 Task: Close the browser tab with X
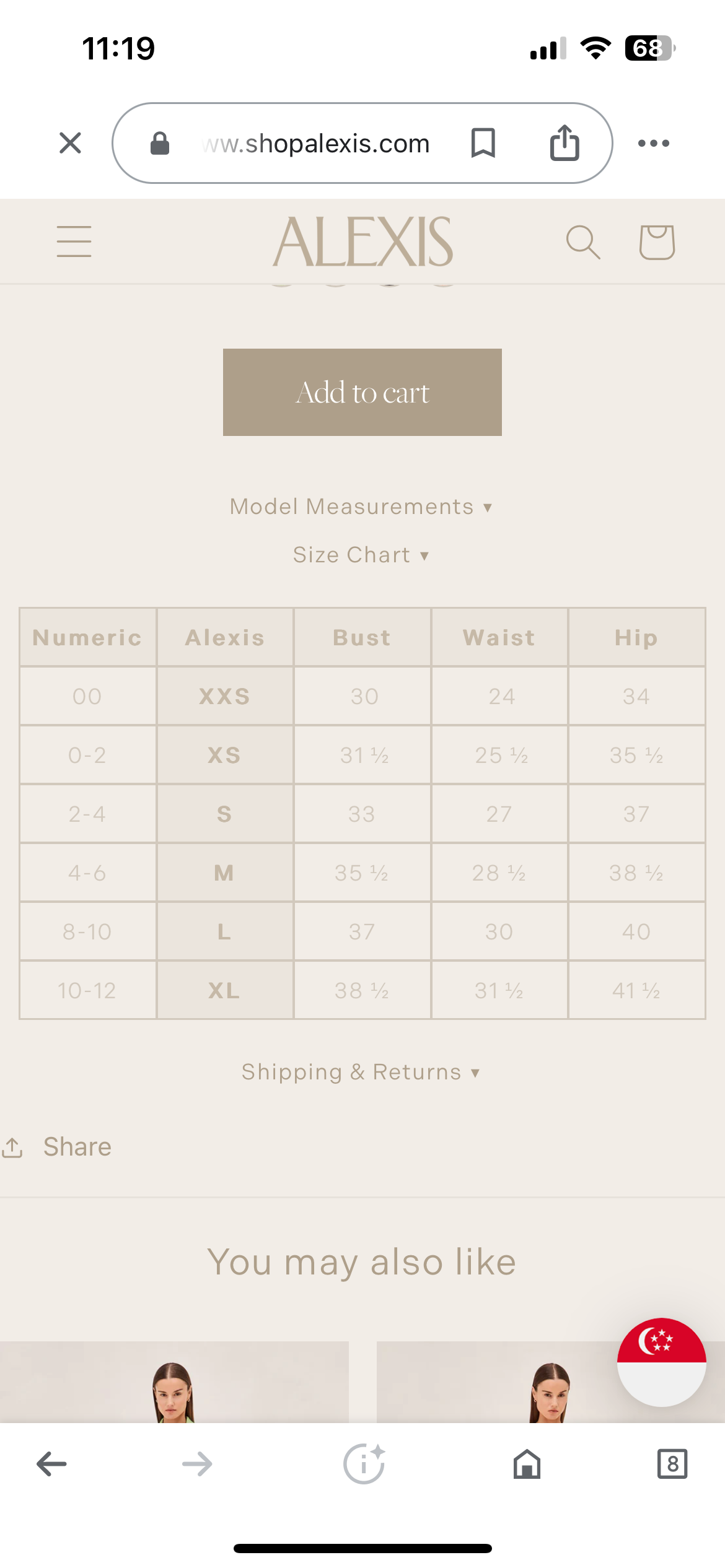70,143
